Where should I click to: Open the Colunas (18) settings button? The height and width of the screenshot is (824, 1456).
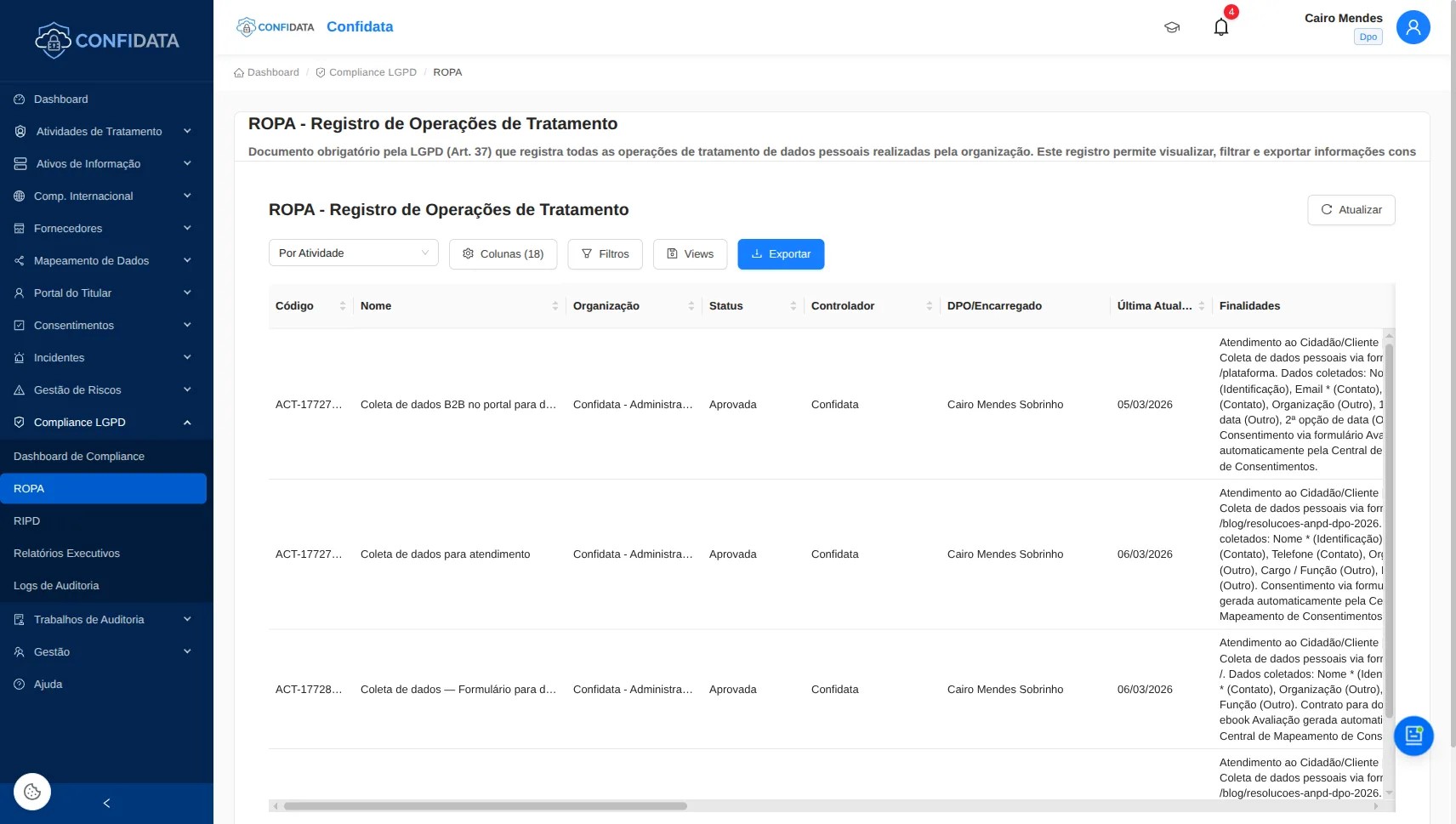503,254
